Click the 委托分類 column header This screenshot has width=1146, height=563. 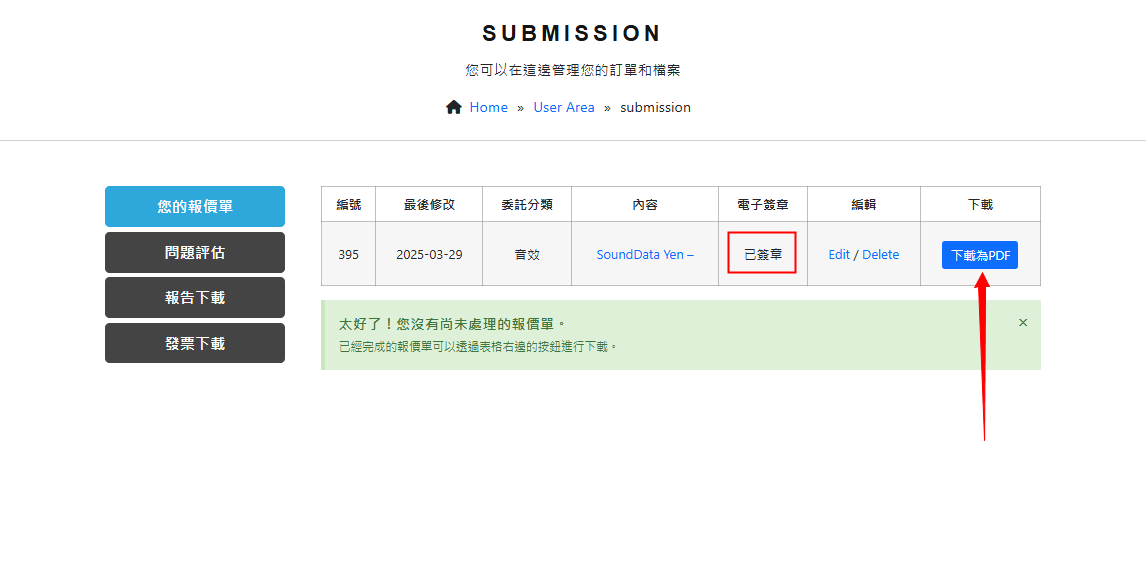pyautogui.click(x=527, y=204)
